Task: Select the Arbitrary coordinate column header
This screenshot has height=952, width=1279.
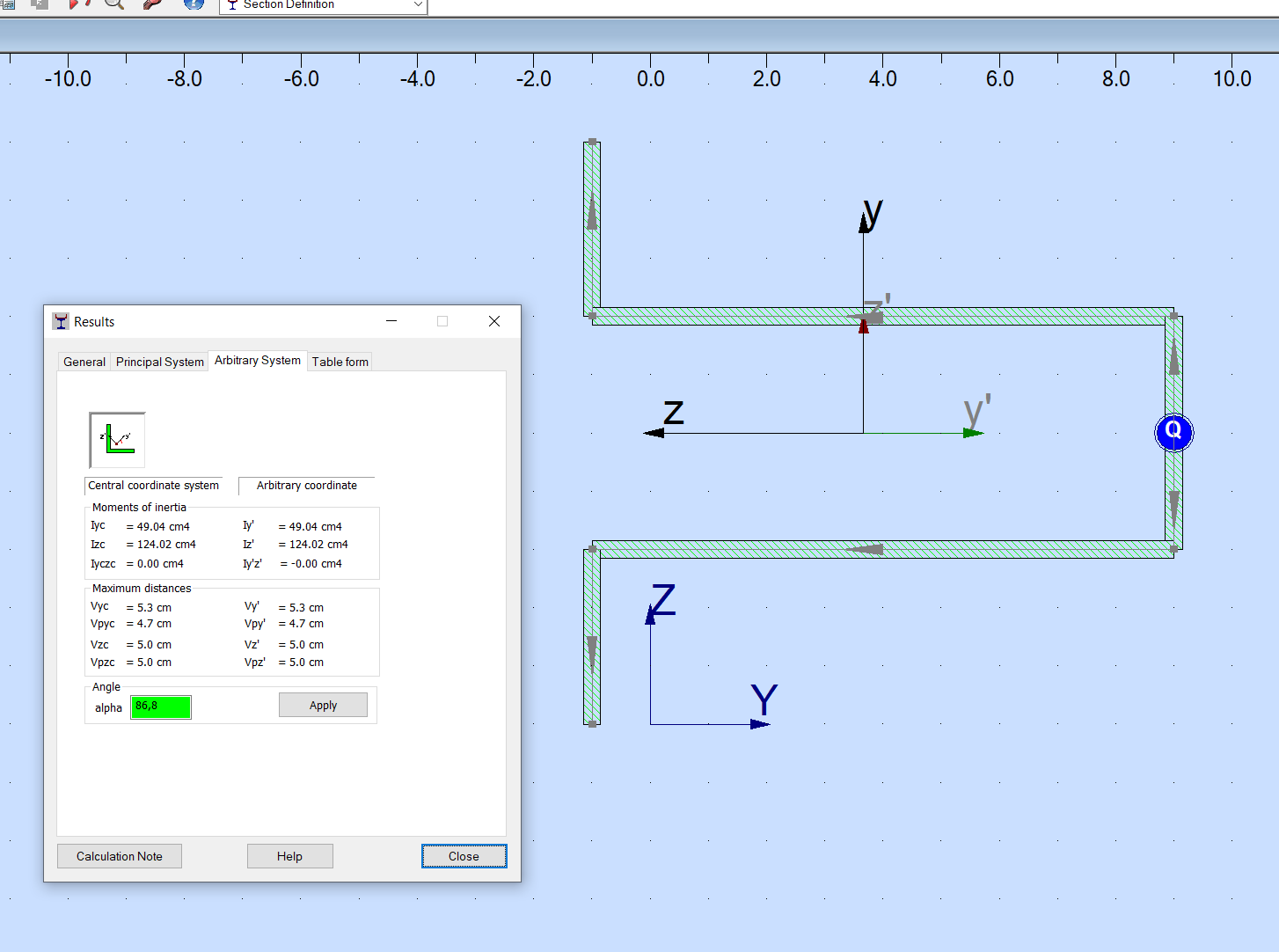Action: [306, 486]
